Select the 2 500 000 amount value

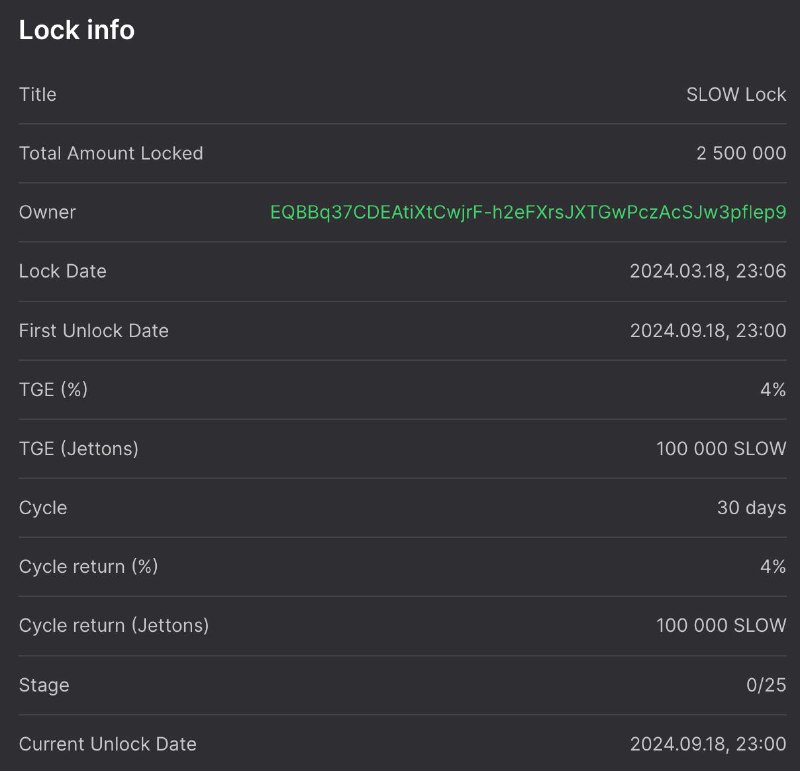pos(741,153)
